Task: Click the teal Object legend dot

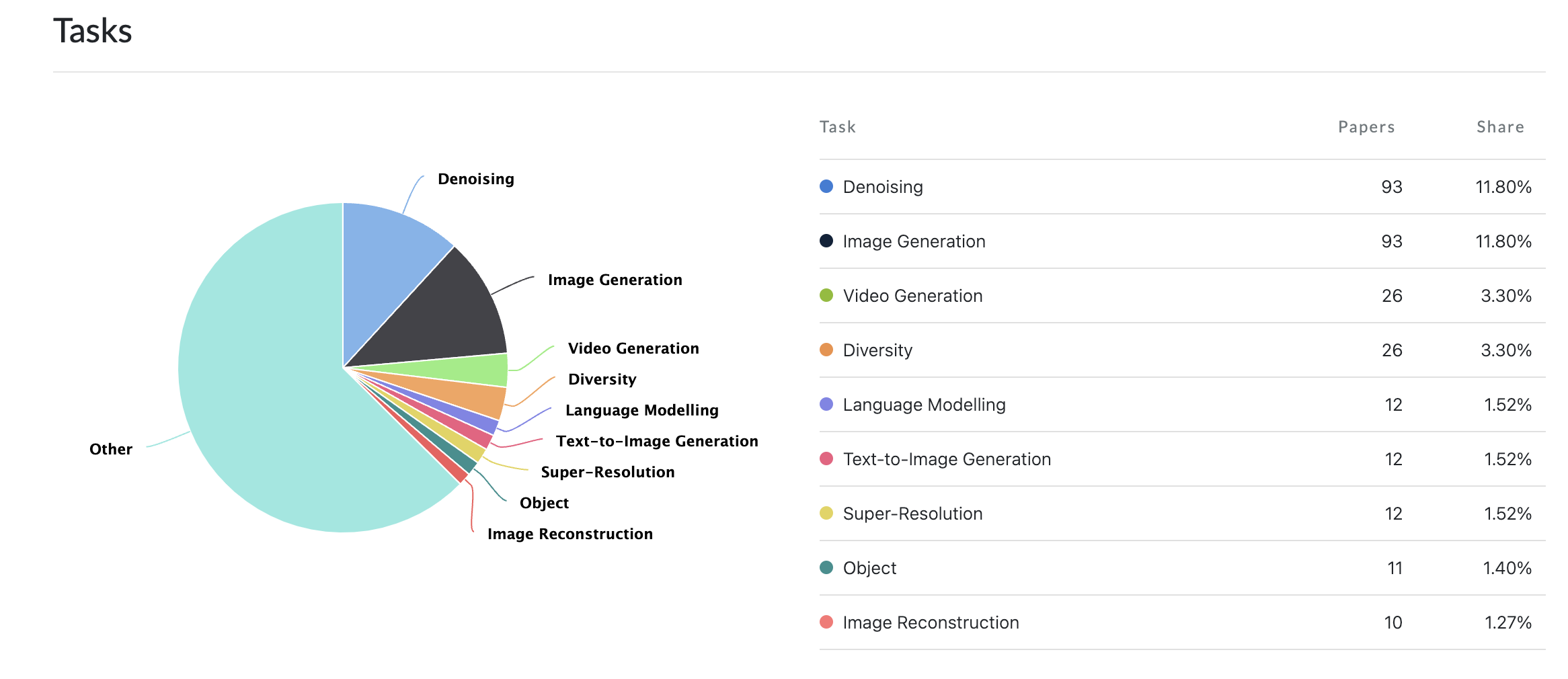Action: click(826, 567)
